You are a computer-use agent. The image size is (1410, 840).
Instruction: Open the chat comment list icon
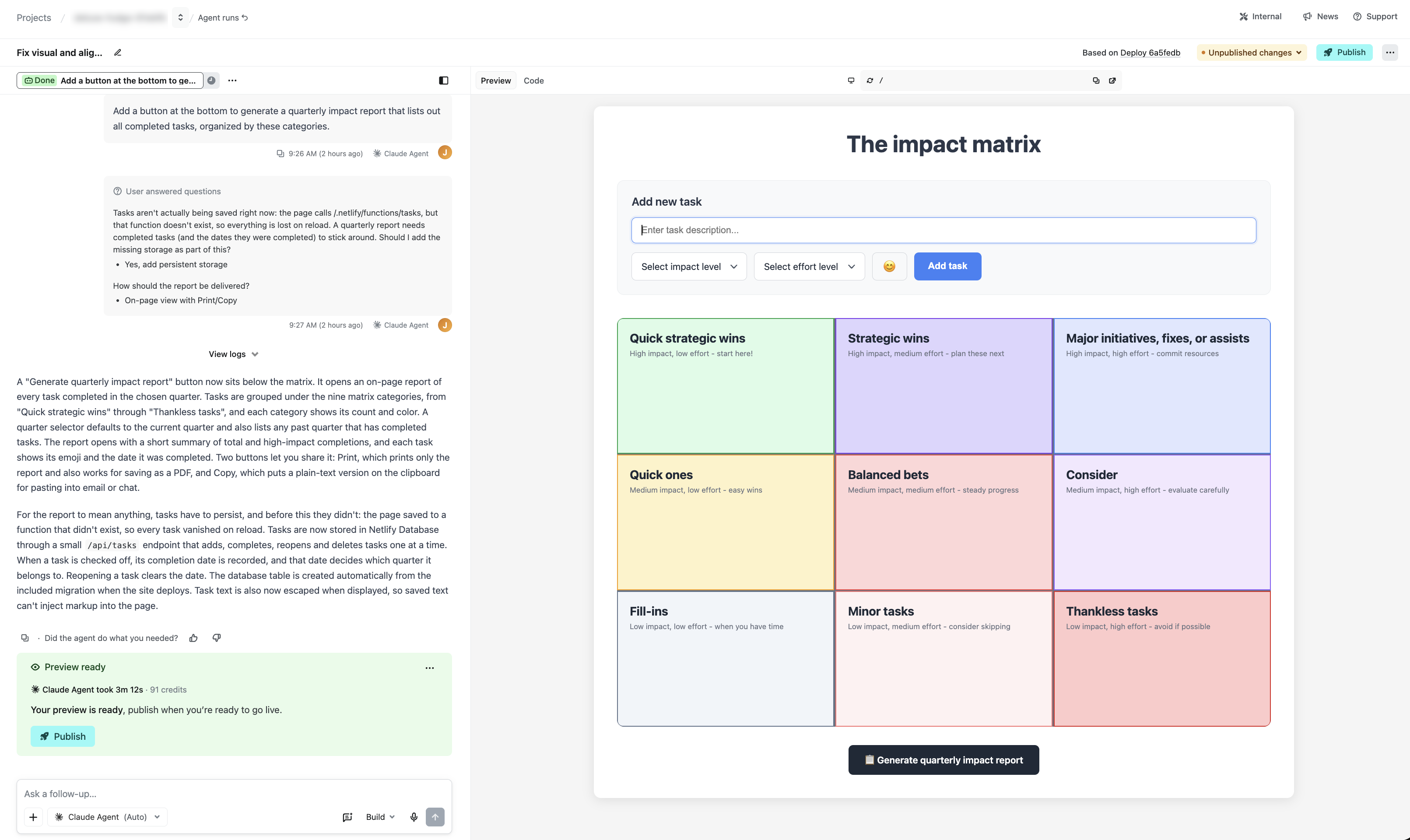[347, 817]
